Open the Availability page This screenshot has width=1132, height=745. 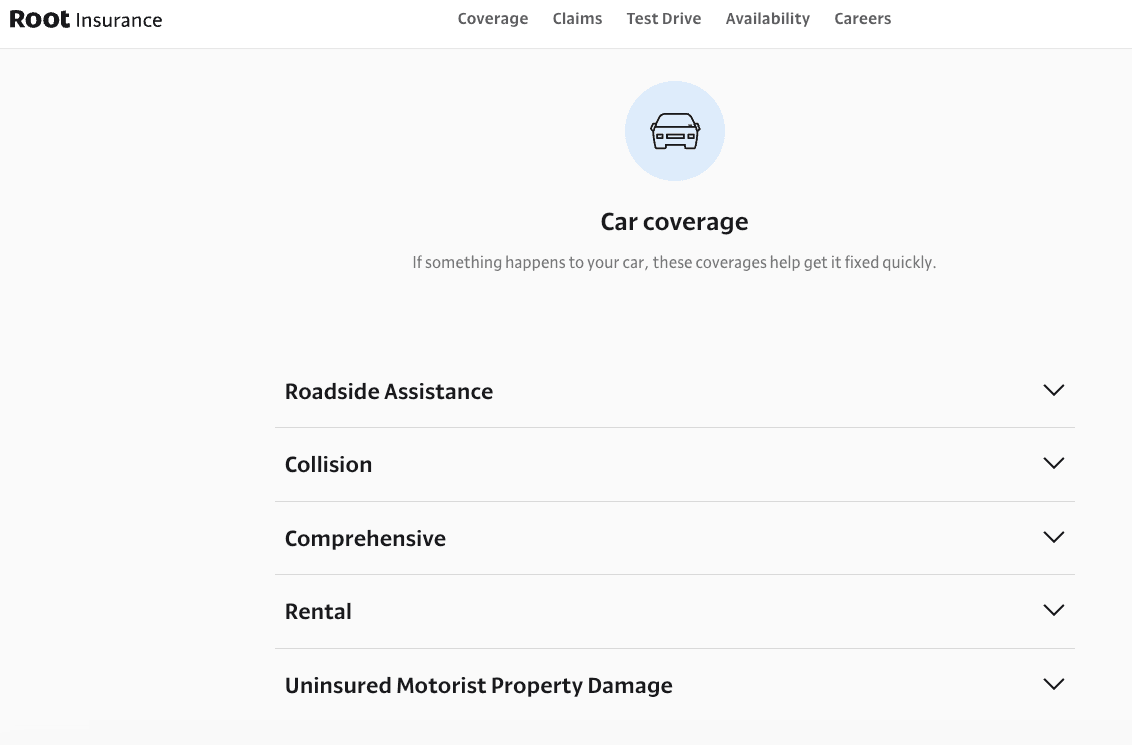pyautogui.click(x=768, y=18)
